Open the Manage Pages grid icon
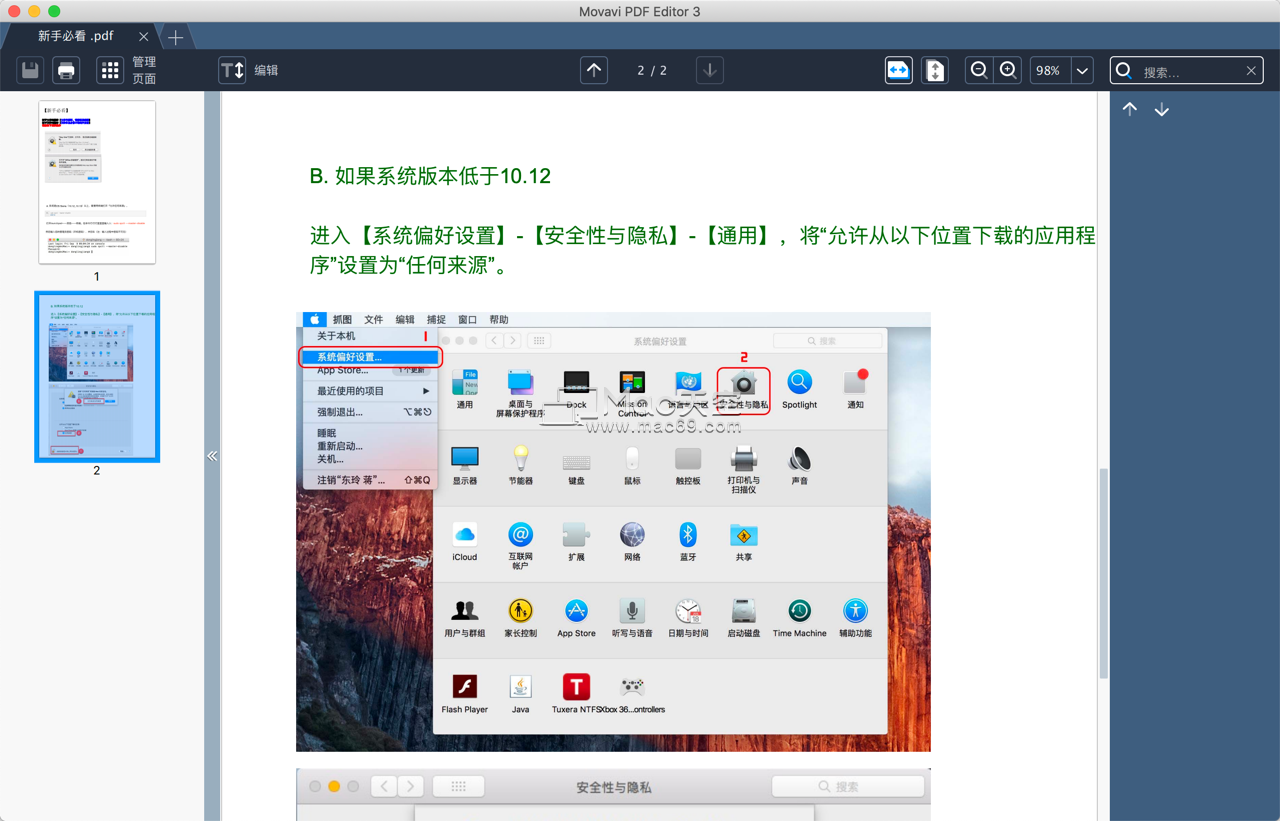 coord(110,70)
